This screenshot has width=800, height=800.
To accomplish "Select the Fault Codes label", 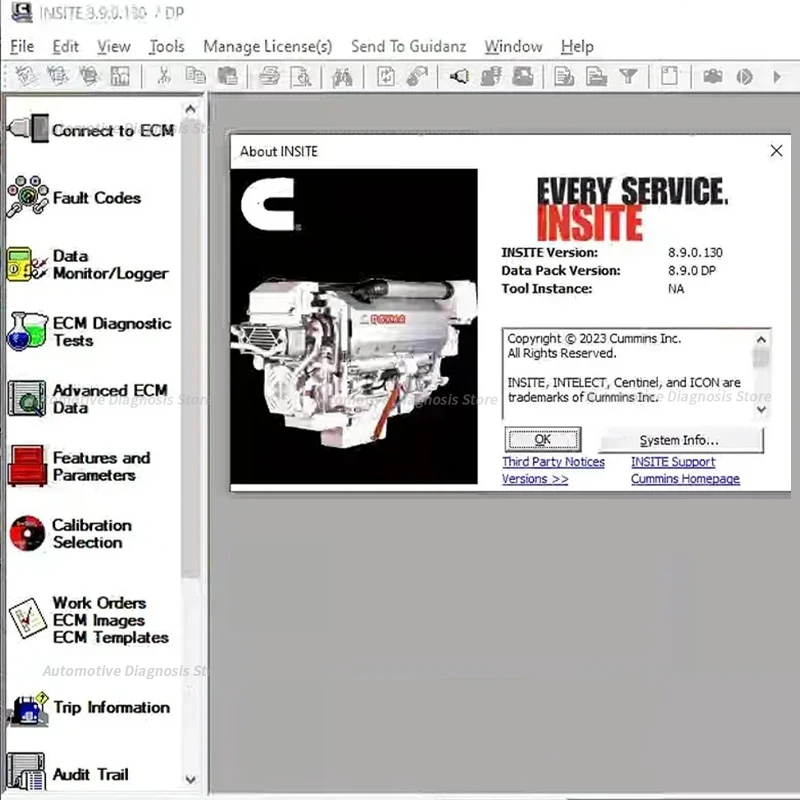I will pyautogui.click(x=96, y=197).
